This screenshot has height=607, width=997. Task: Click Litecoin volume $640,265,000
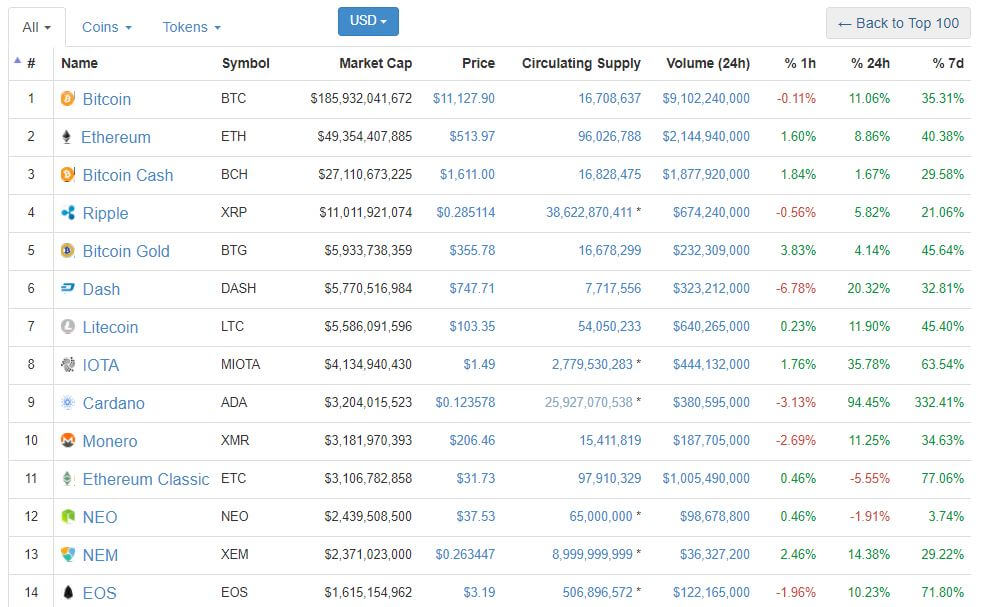[711, 327]
